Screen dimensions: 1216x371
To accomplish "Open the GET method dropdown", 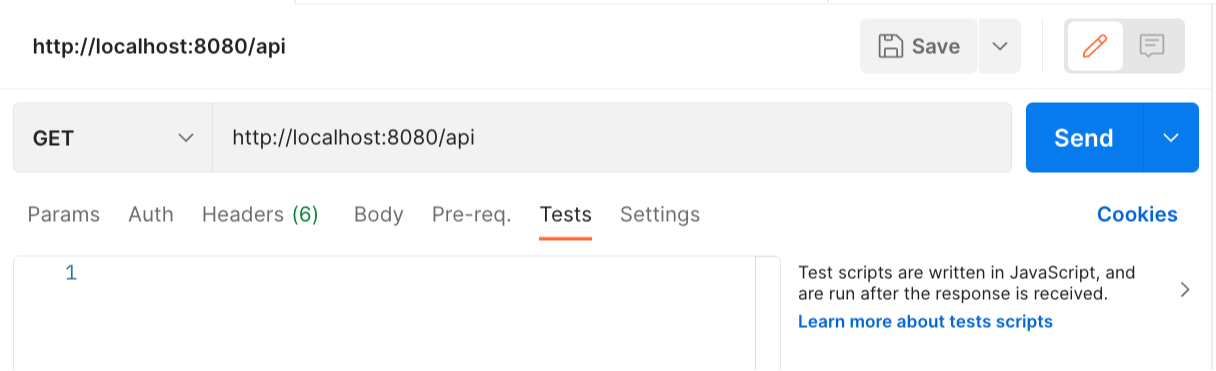I will click(x=112, y=138).
